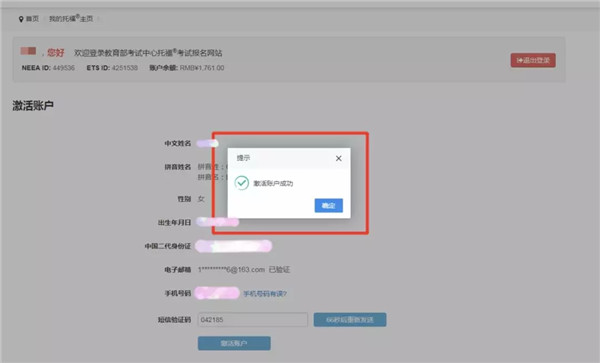The height and width of the screenshot is (363, 600).
Task: Close the 提示 dialog with X
Action: 339,158
